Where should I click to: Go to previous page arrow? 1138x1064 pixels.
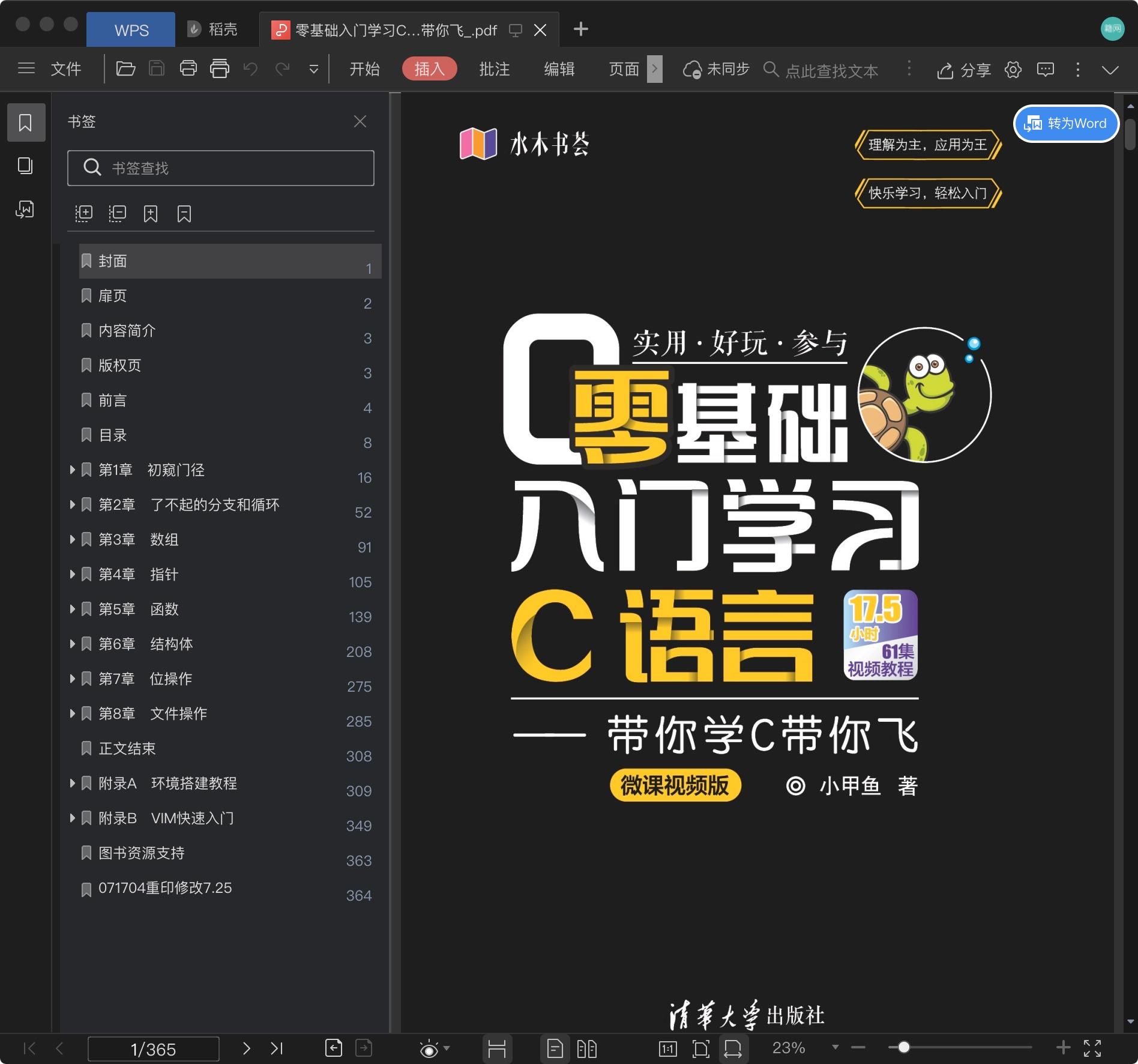point(59,1048)
